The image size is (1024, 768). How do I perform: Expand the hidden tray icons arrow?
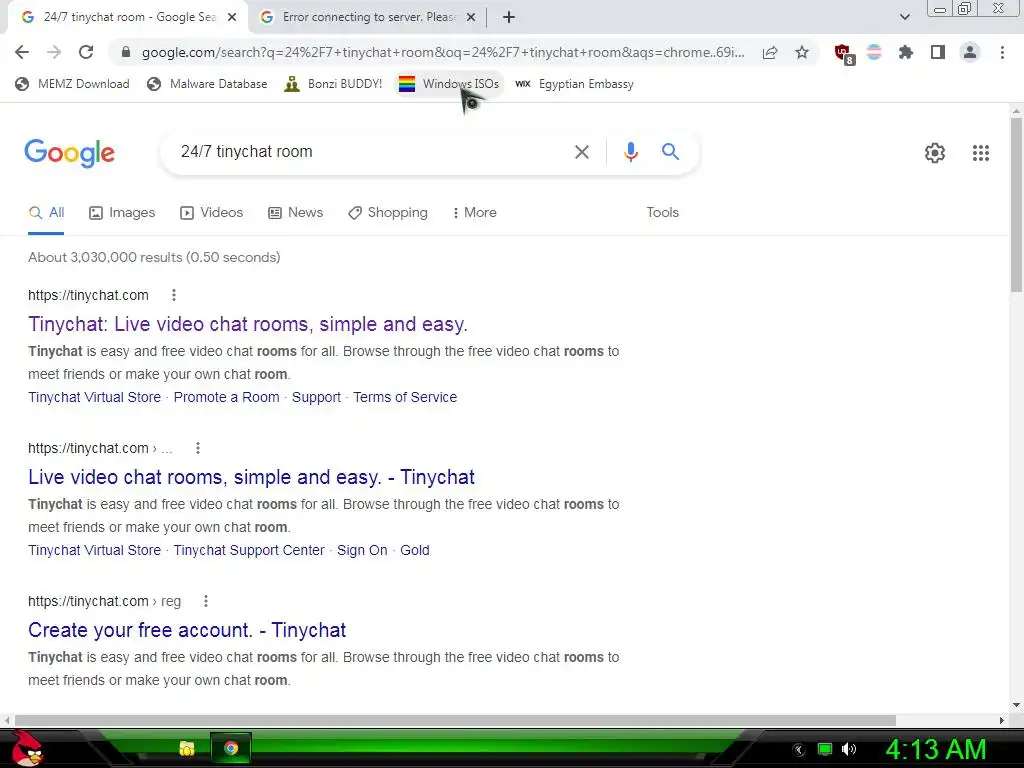(x=799, y=750)
